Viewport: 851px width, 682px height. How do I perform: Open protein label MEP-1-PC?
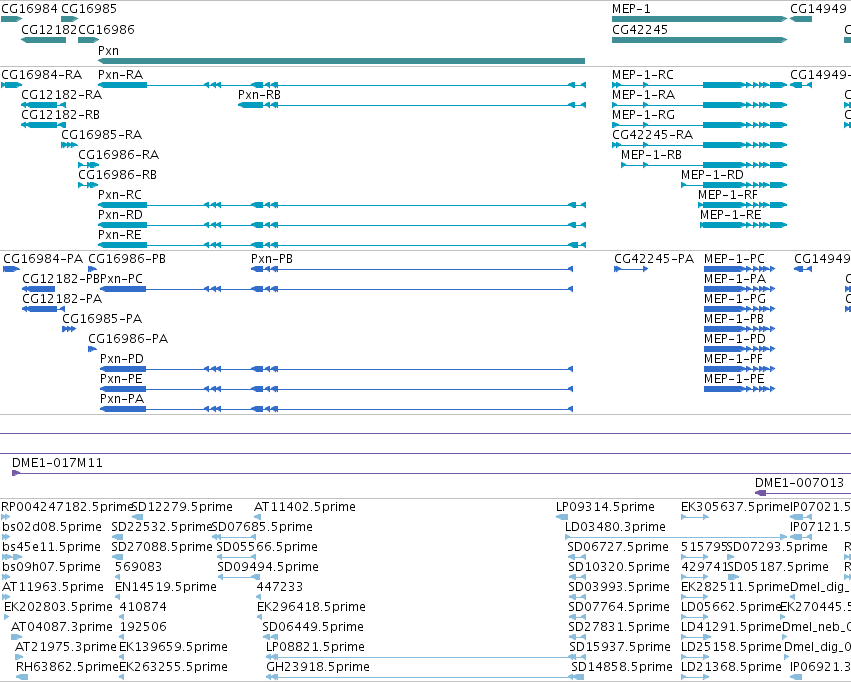734,259
